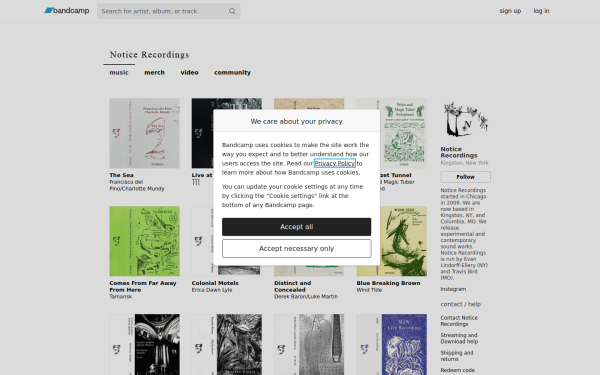Open Comes From Far Away From Here cover

point(144,241)
